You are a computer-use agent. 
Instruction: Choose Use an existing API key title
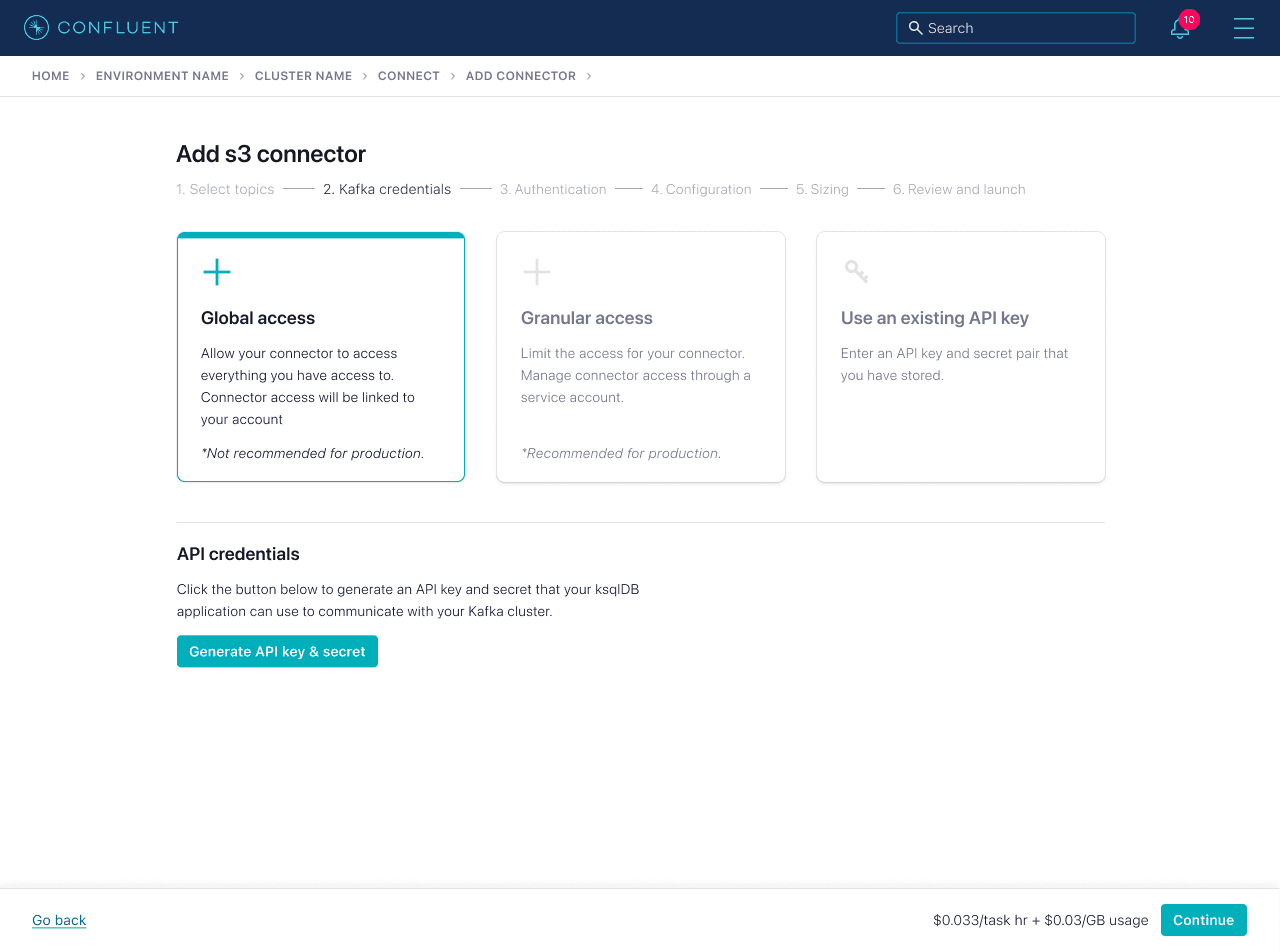click(x=935, y=318)
